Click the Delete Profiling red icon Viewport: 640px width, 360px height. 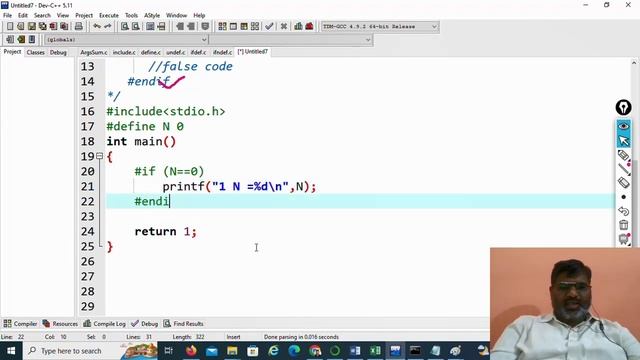point(309,27)
